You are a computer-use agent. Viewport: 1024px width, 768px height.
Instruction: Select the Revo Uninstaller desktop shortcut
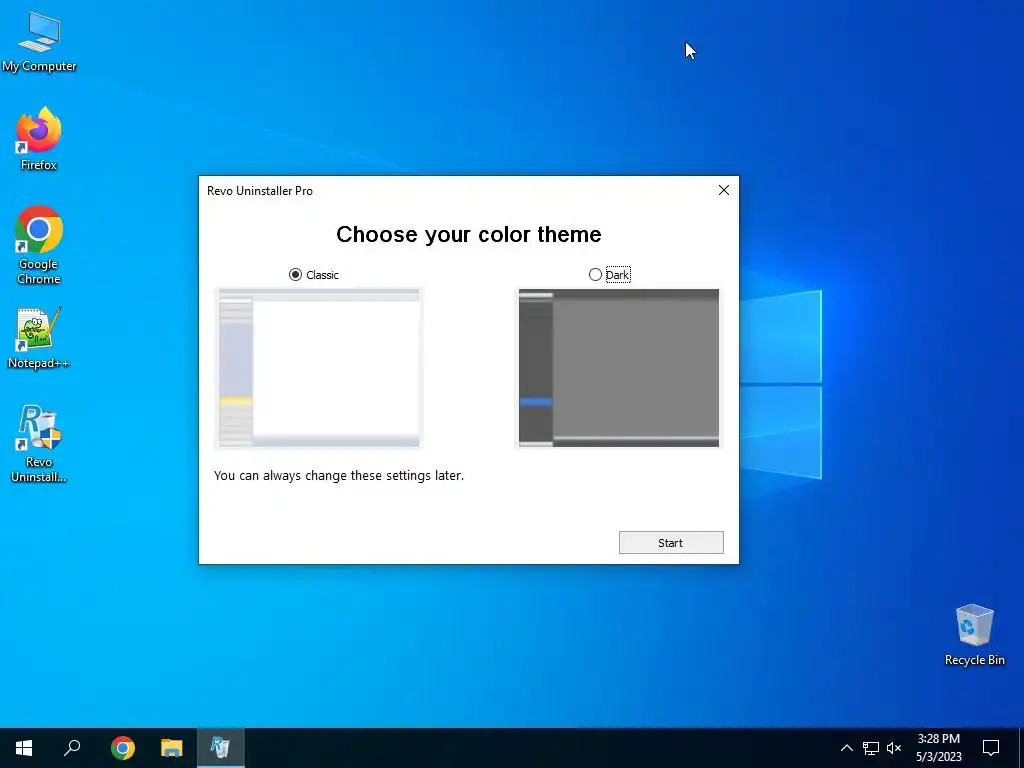tap(39, 444)
